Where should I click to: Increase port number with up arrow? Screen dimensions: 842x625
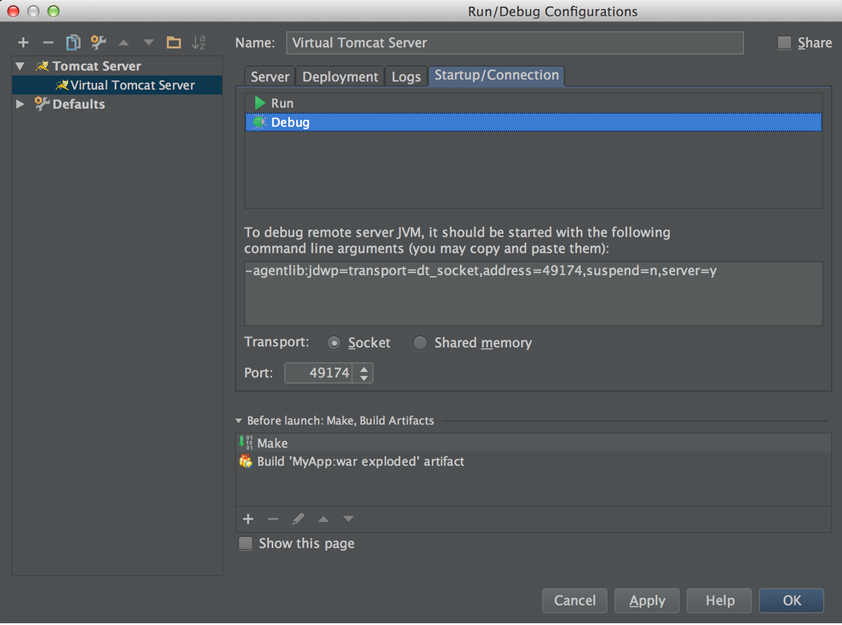(x=364, y=368)
